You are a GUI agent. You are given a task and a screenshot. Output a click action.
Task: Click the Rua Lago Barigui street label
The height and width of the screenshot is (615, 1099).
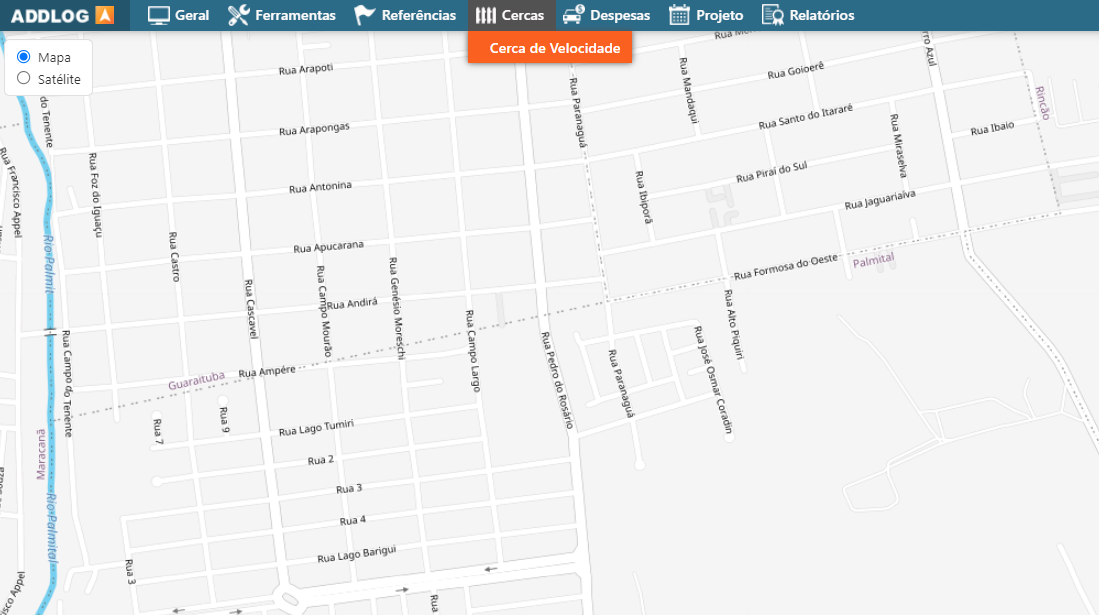click(x=357, y=553)
